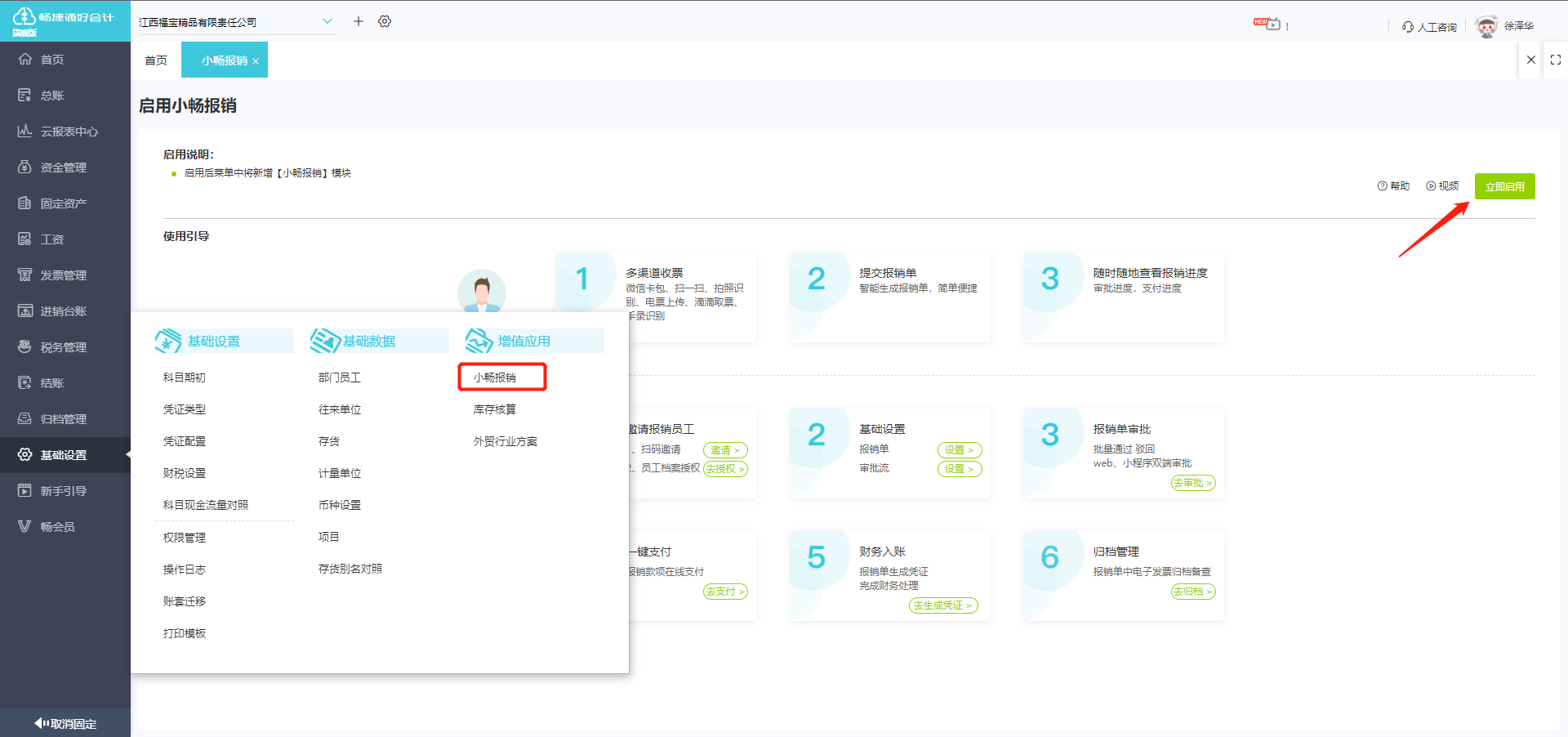Viewport: 1568px width, 737px height.
Task: Open 云报表中心 in the sidebar
Action: [69, 132]
